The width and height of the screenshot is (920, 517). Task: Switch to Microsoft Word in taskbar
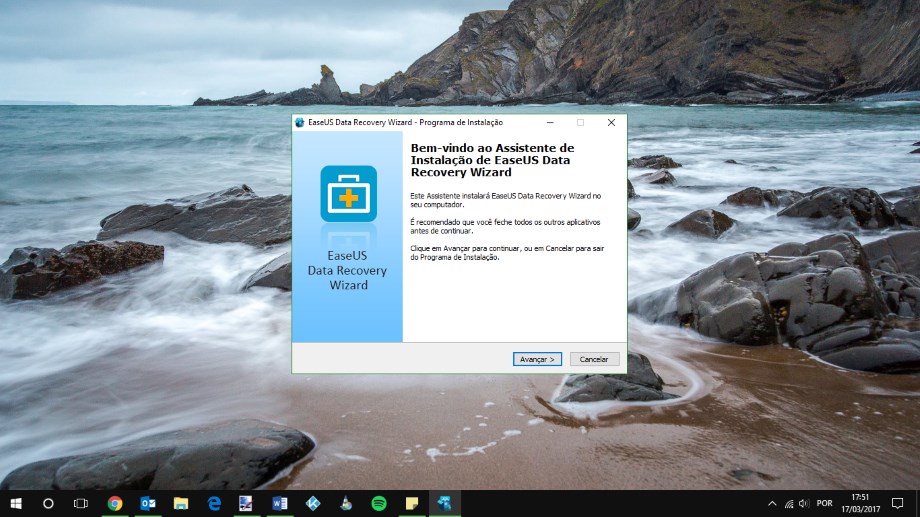click(279, 503)
